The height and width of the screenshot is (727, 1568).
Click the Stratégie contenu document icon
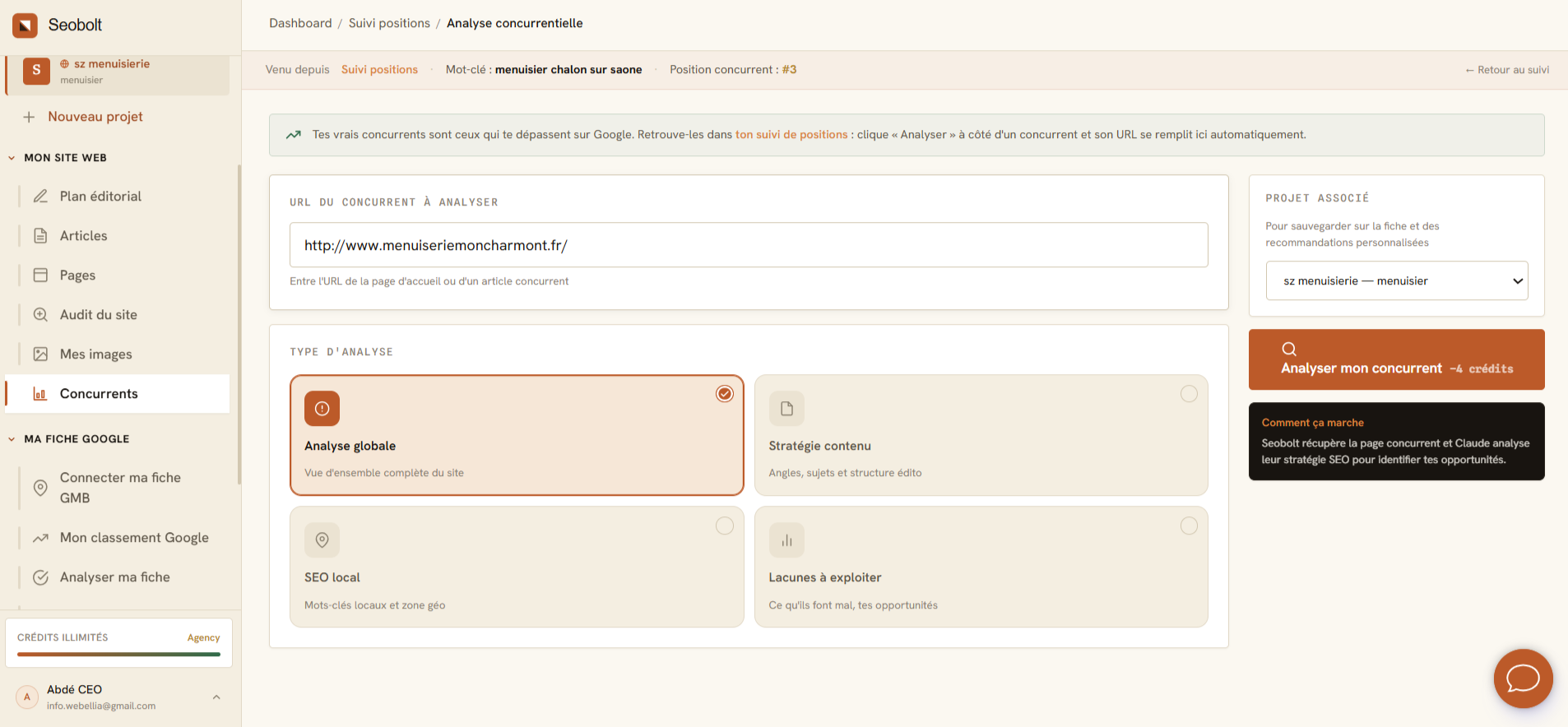click(x=786, y=409)
